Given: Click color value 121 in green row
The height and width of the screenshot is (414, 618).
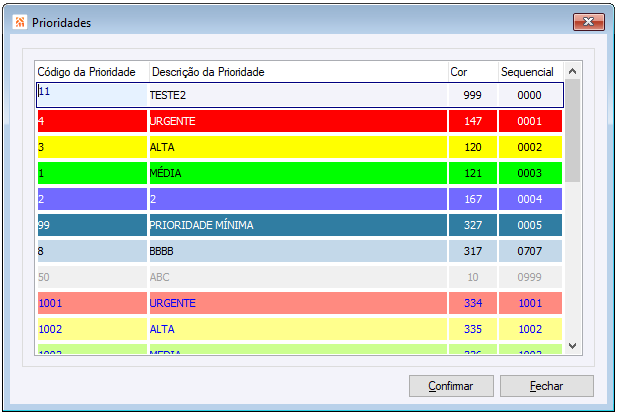Looking at the screenshot, I should click(x=473, y=173).
